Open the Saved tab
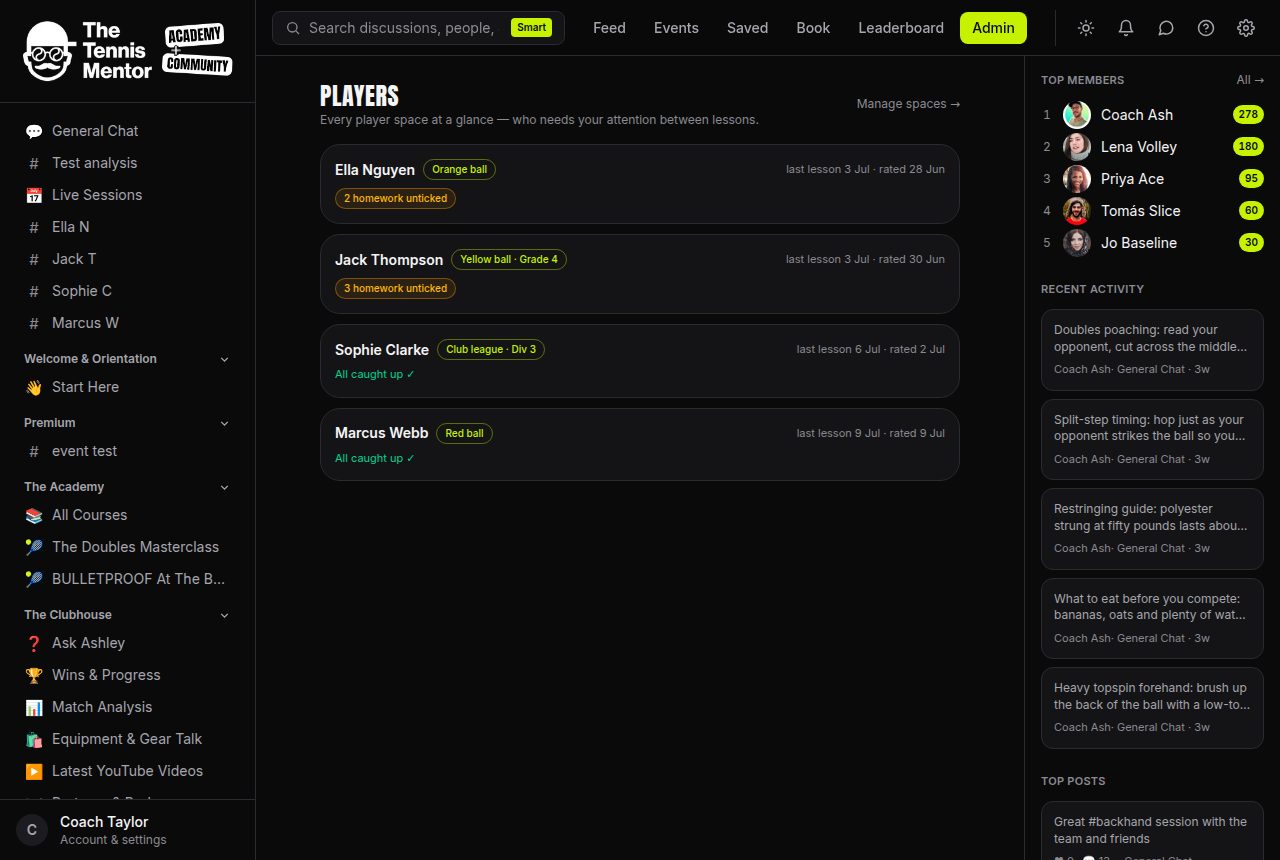 point(747,28)
